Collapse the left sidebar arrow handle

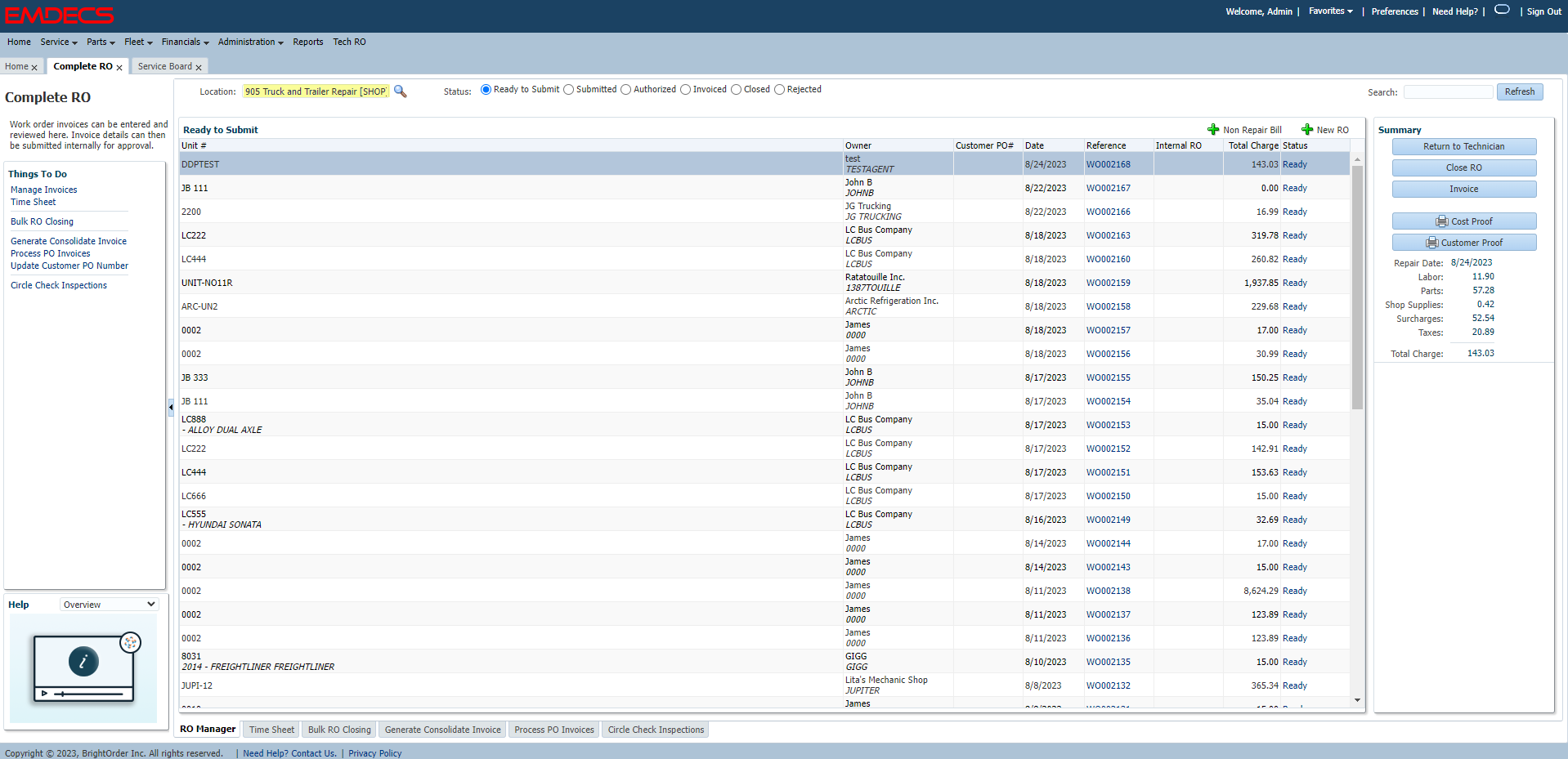point(171,407)
